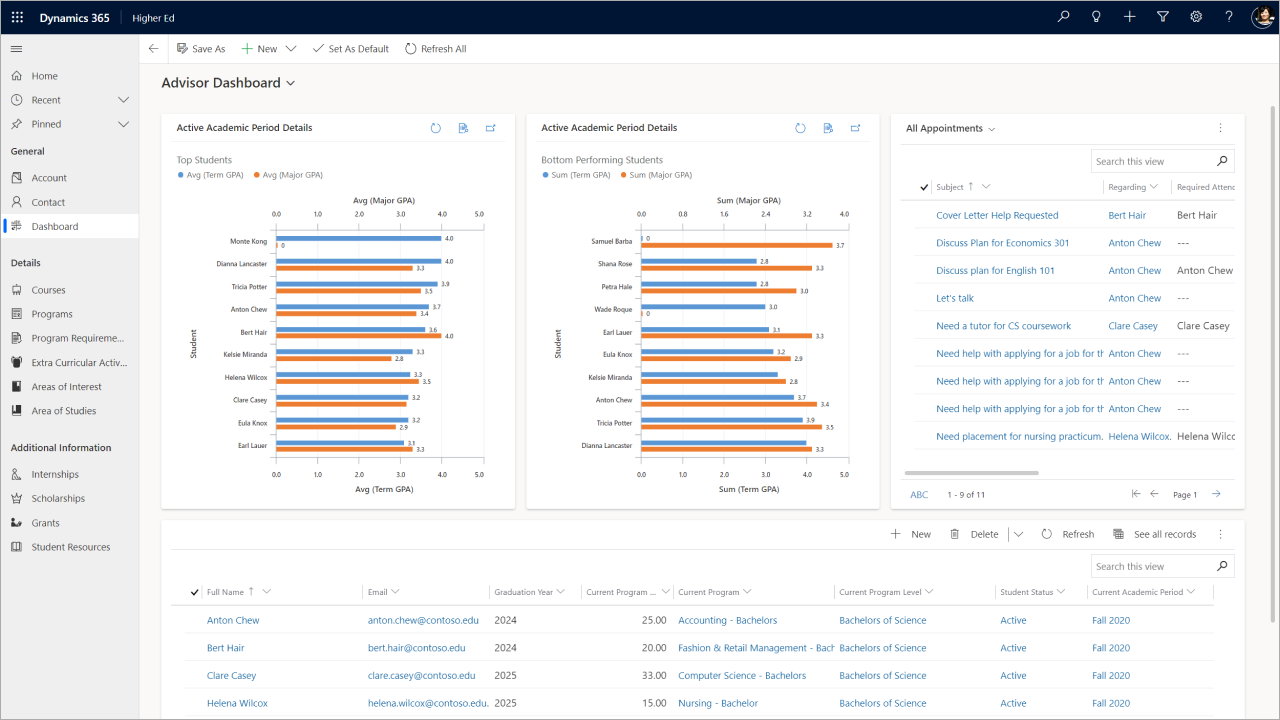The image size is (1280, 720).
Task: Toggle the select-all checkbox in students grid
Action: [x=192, y=592]
